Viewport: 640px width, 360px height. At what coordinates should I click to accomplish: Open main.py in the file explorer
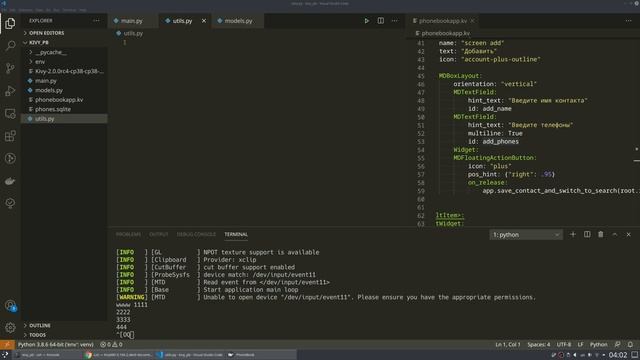(46, 81)
